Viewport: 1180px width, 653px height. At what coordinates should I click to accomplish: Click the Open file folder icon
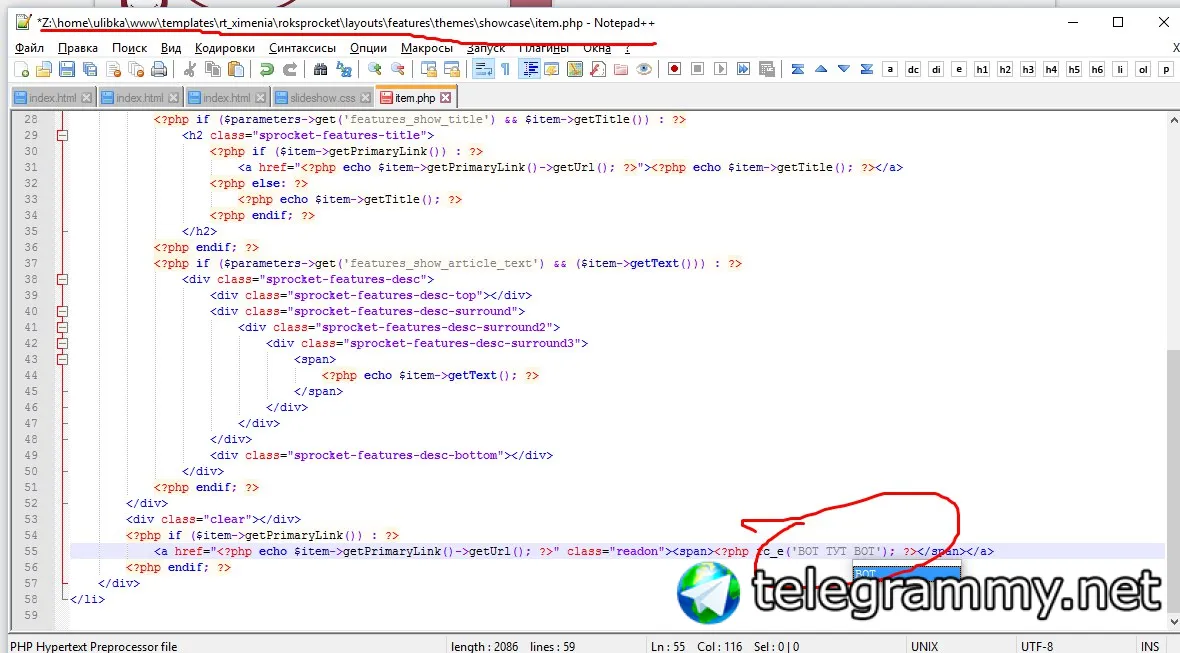coord(44,69)
